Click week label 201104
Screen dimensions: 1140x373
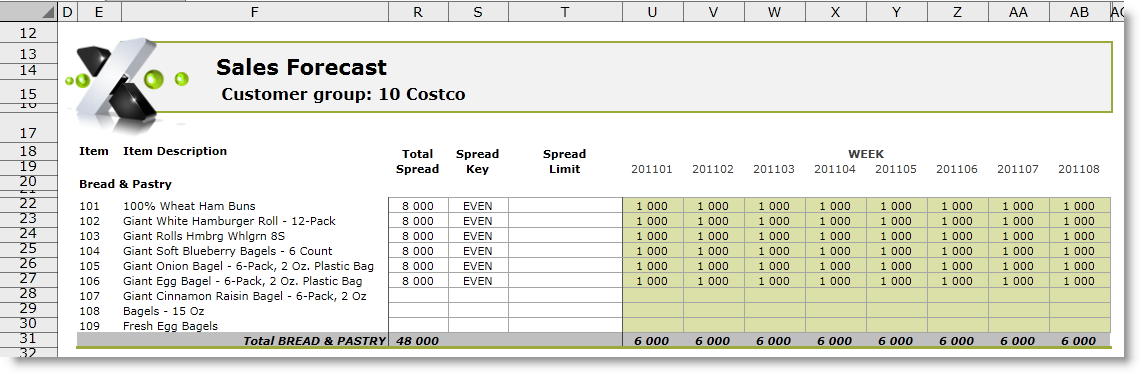pos(835,169)
